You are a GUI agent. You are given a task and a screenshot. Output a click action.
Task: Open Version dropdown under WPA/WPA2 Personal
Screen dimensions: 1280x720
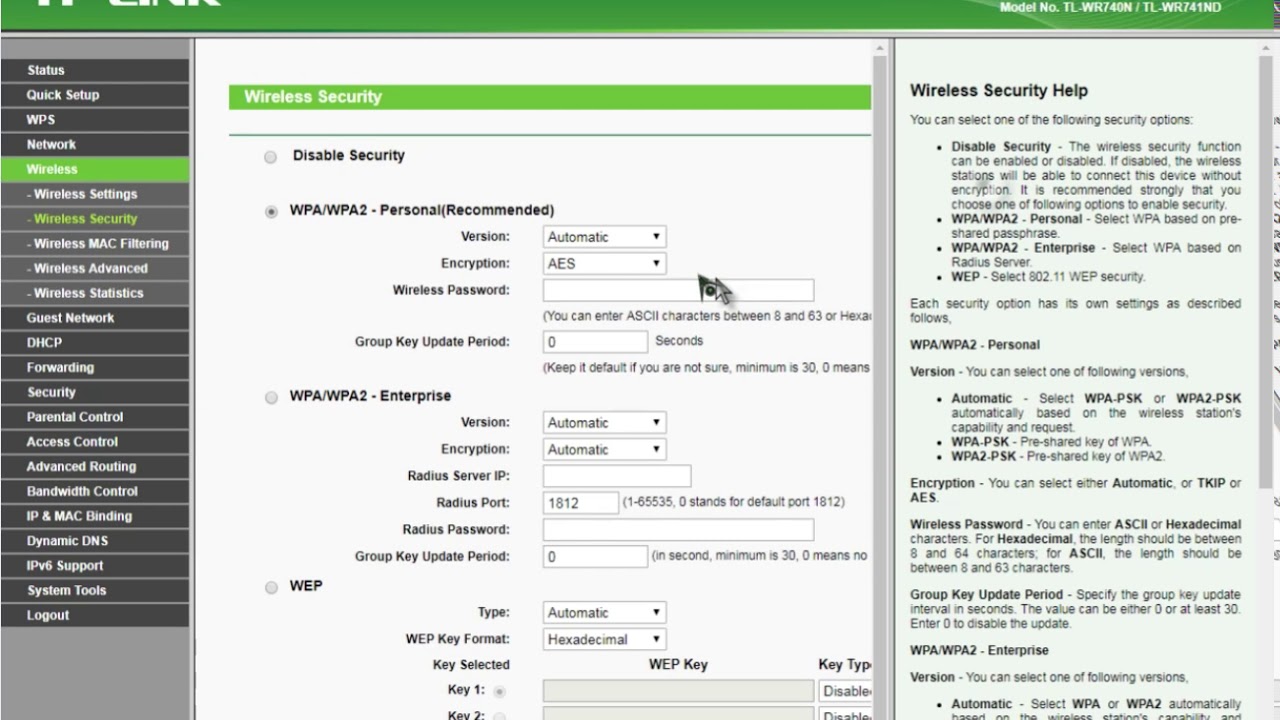(604, 237)
